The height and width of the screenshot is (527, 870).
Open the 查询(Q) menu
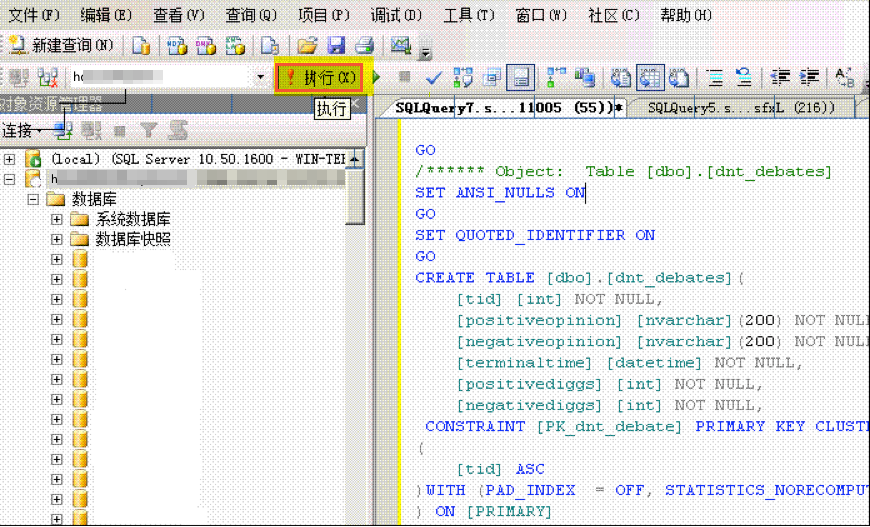tap(251, 15)
